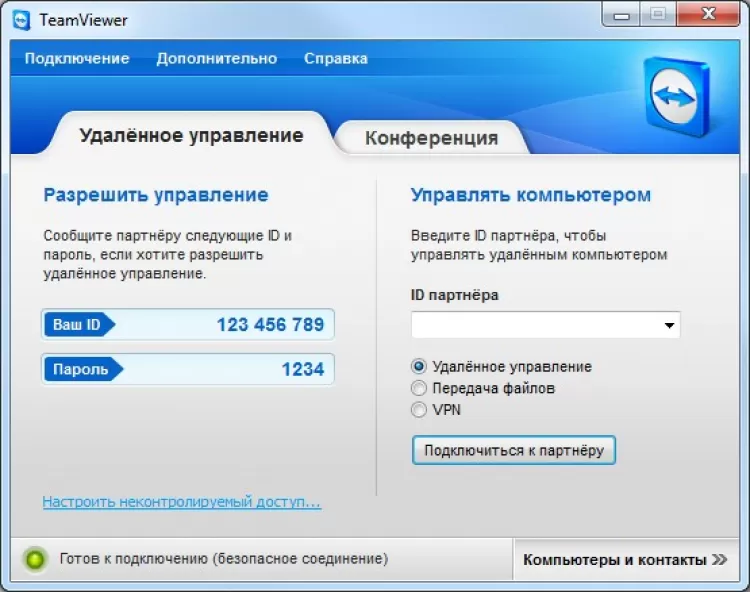Click the Подключиться к партнёру button
Screen dimensions: 750x592
[514, 450]
